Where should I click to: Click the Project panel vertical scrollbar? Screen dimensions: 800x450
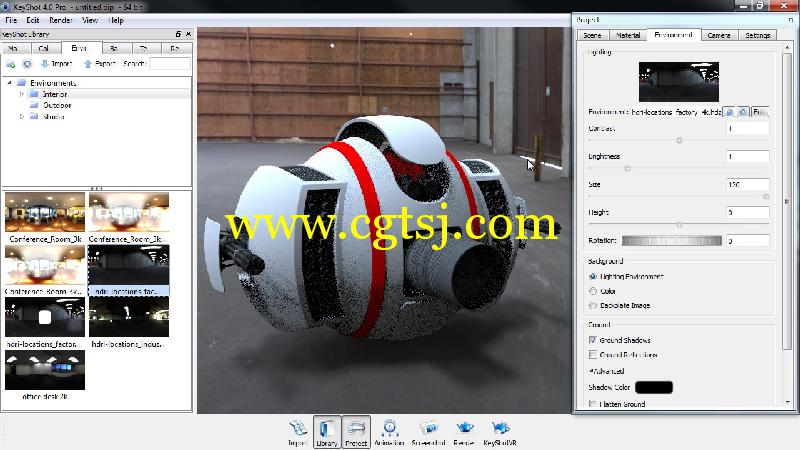[788, 201]
